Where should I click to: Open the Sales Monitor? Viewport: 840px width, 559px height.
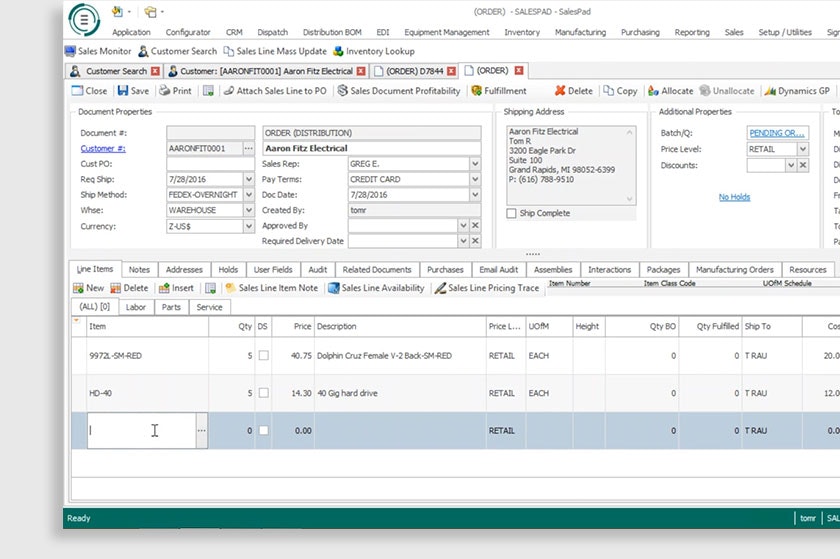pos(98,51)
